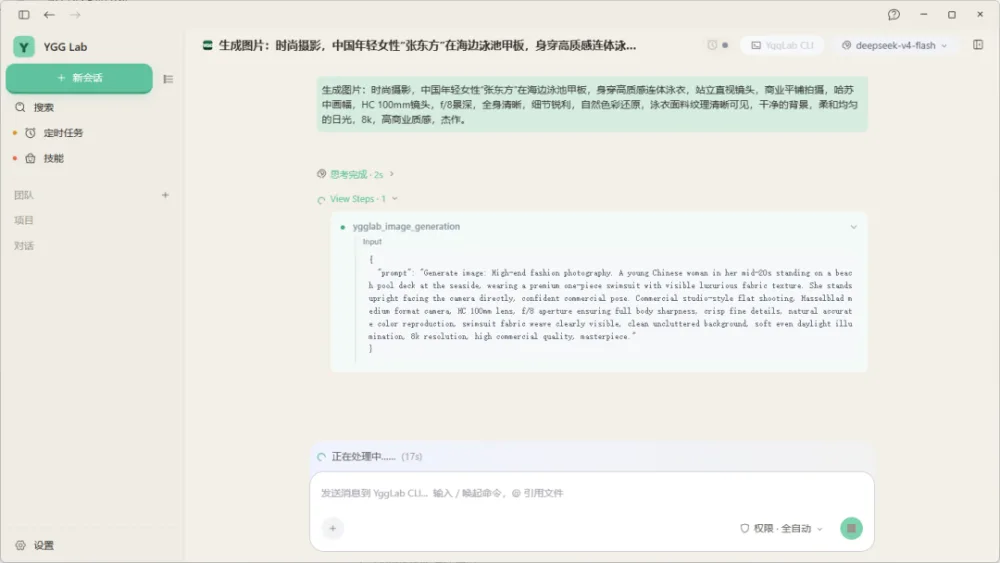
Task: Click the 定时任务 clock icon
Action: pyautogui.click(x=30, y=133)
